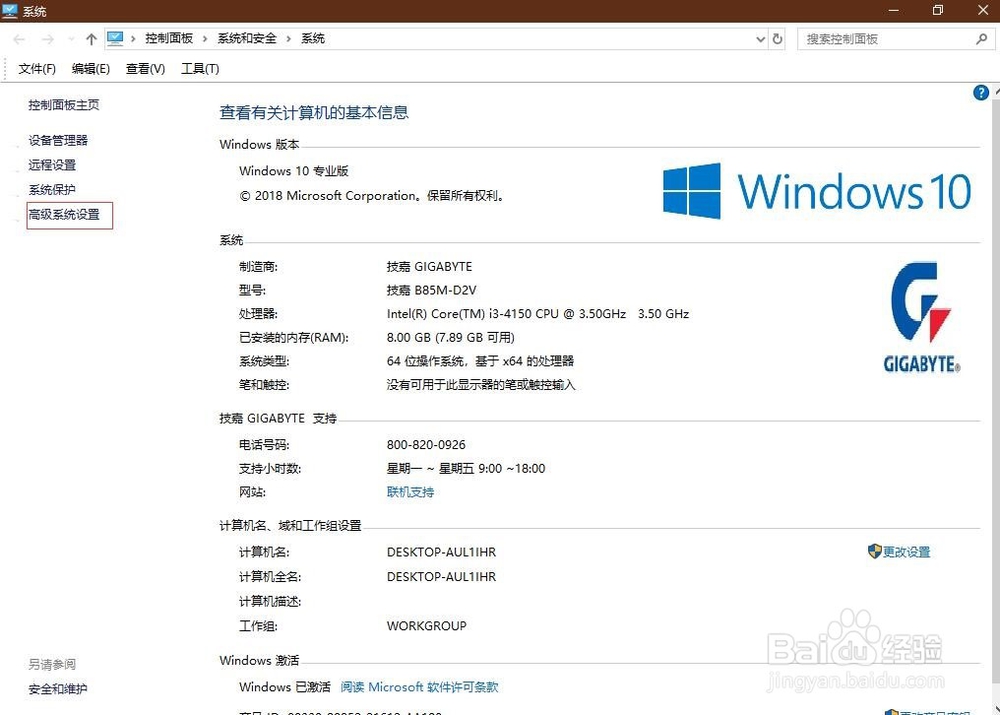Select the full computer name beside 计算机全名
This screenshot has width=1000, height=715.
click(441, 577)
